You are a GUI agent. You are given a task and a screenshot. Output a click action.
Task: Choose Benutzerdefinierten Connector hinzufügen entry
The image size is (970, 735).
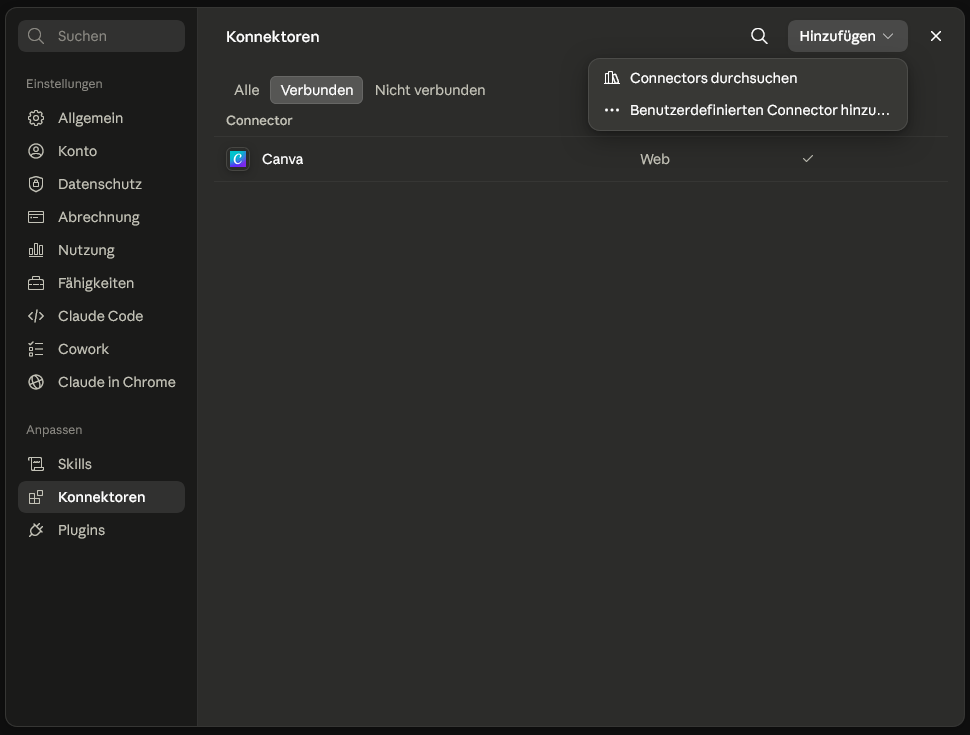[x=747, y=110]
